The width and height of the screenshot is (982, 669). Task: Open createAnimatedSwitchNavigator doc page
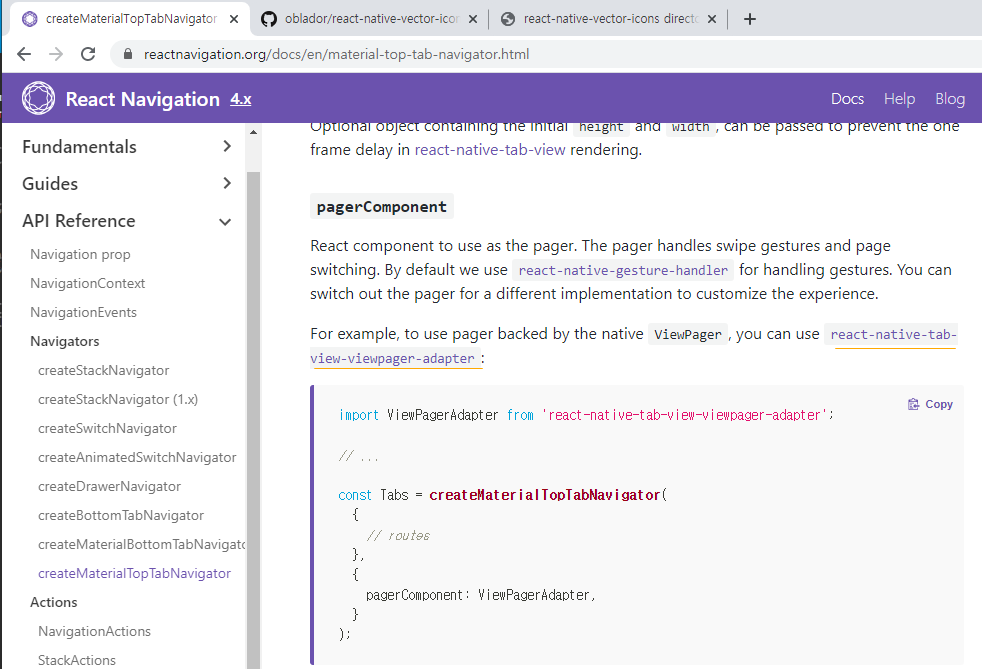click(x=137, y=457)
